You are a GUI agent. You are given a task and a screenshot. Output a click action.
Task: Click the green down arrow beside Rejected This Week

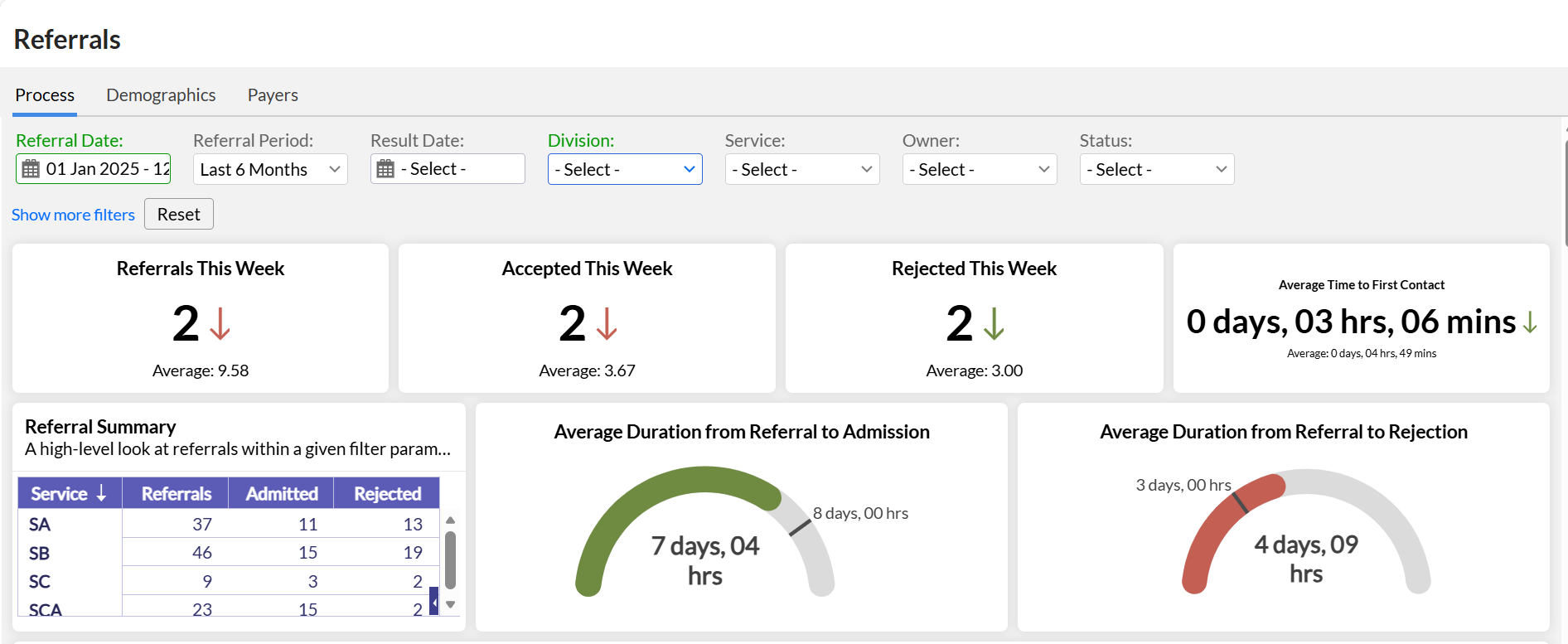pyautogui.click(x=994, y=323)
